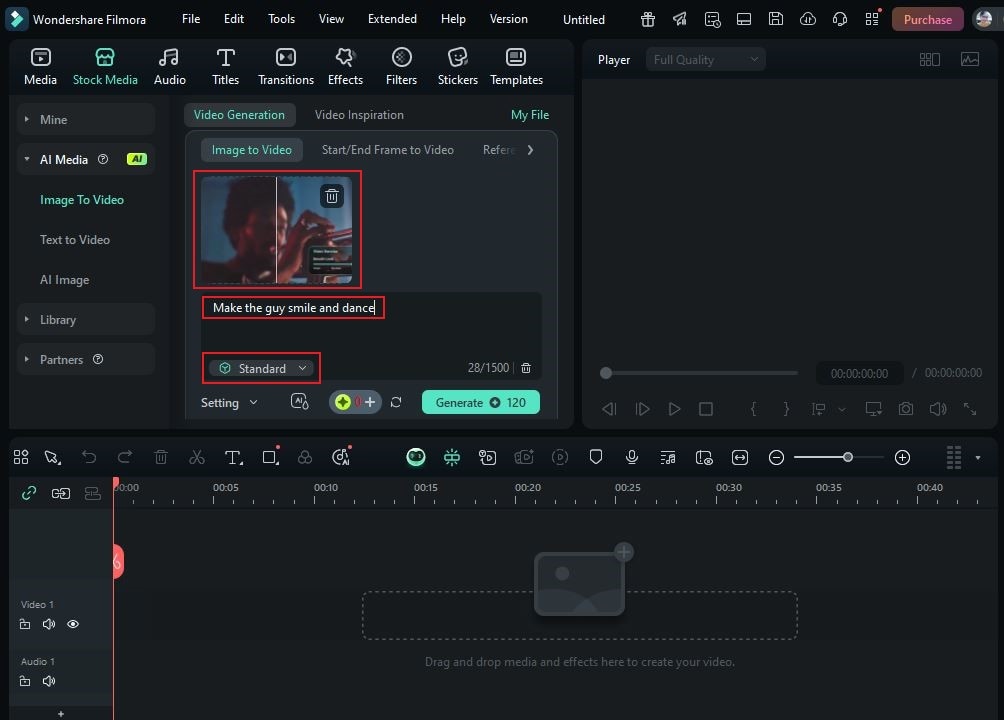Open My File link

click(530, 115)
